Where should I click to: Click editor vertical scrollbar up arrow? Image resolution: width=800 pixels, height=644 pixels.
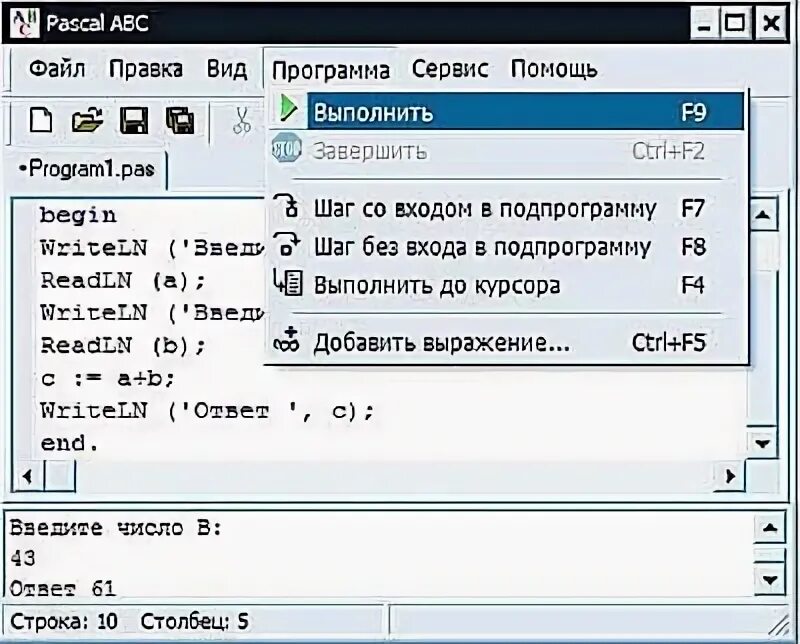tap(762, 215)
